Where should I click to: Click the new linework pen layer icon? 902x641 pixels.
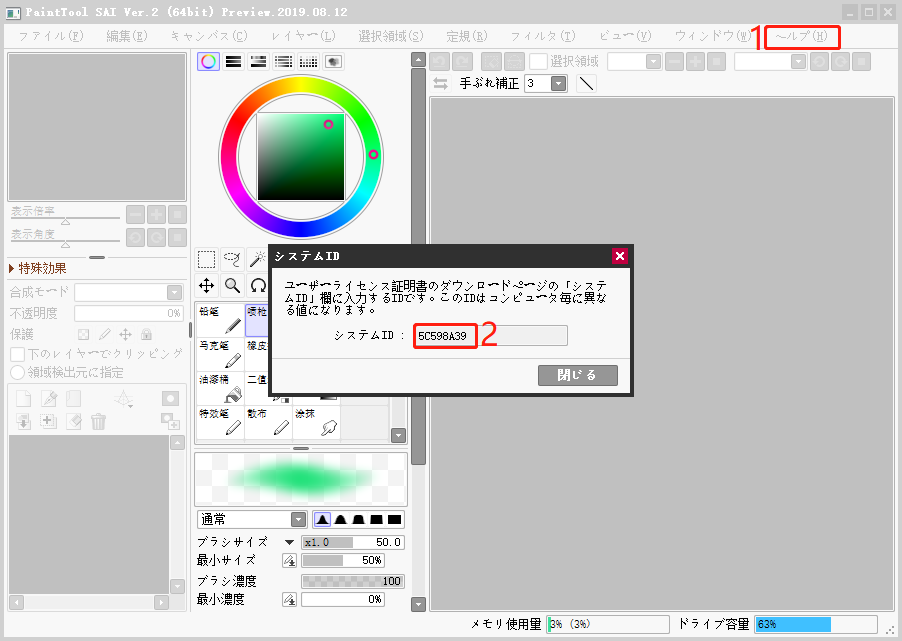click(49, 398)
